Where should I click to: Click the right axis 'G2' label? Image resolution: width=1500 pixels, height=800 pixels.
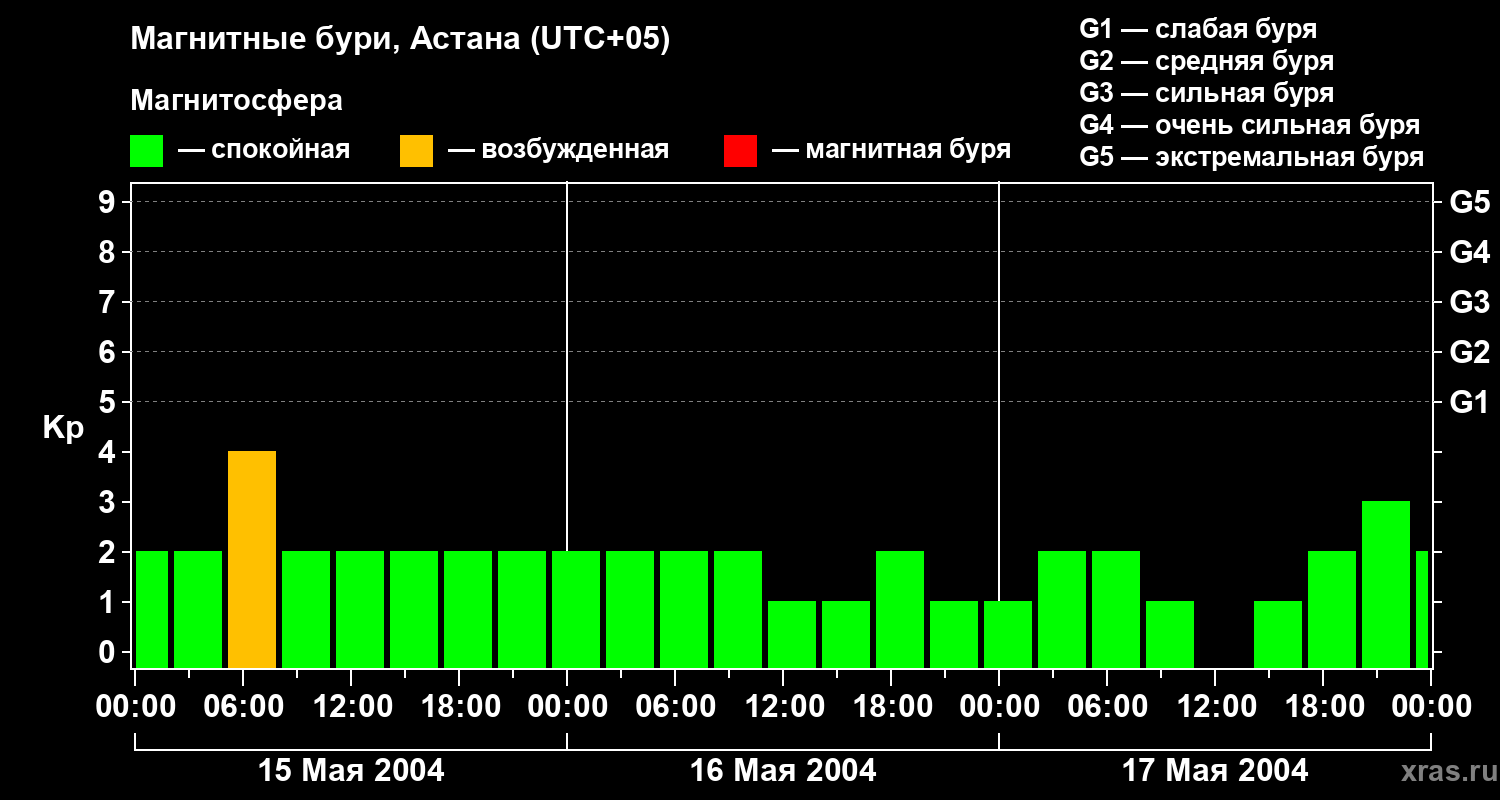[1469, 352]
